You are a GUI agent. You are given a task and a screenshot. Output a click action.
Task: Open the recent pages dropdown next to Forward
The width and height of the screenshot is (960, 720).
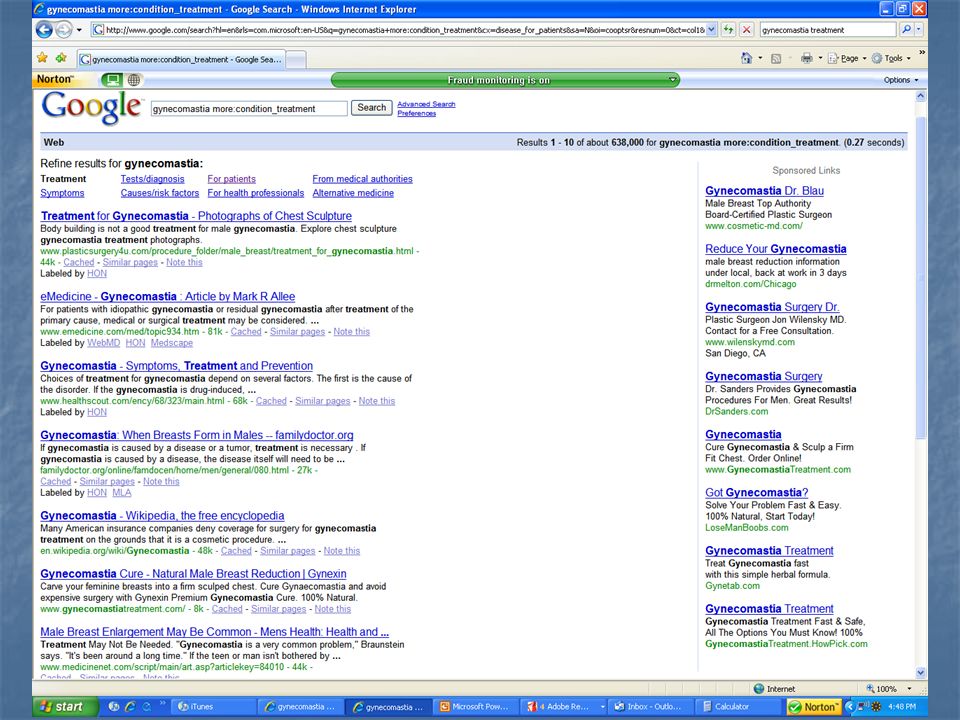pos(80,30)
